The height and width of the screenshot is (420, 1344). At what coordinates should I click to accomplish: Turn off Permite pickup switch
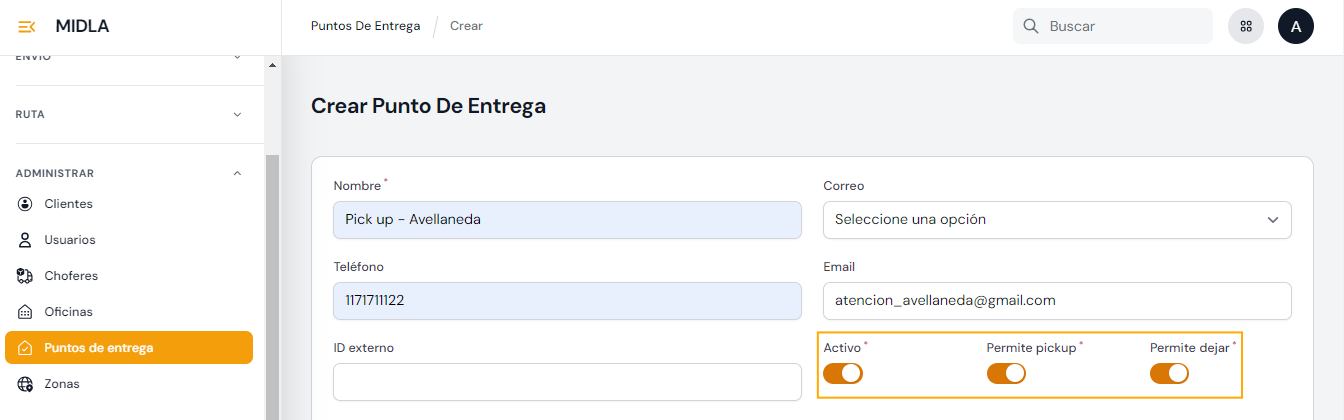[x=1006, y=374]
